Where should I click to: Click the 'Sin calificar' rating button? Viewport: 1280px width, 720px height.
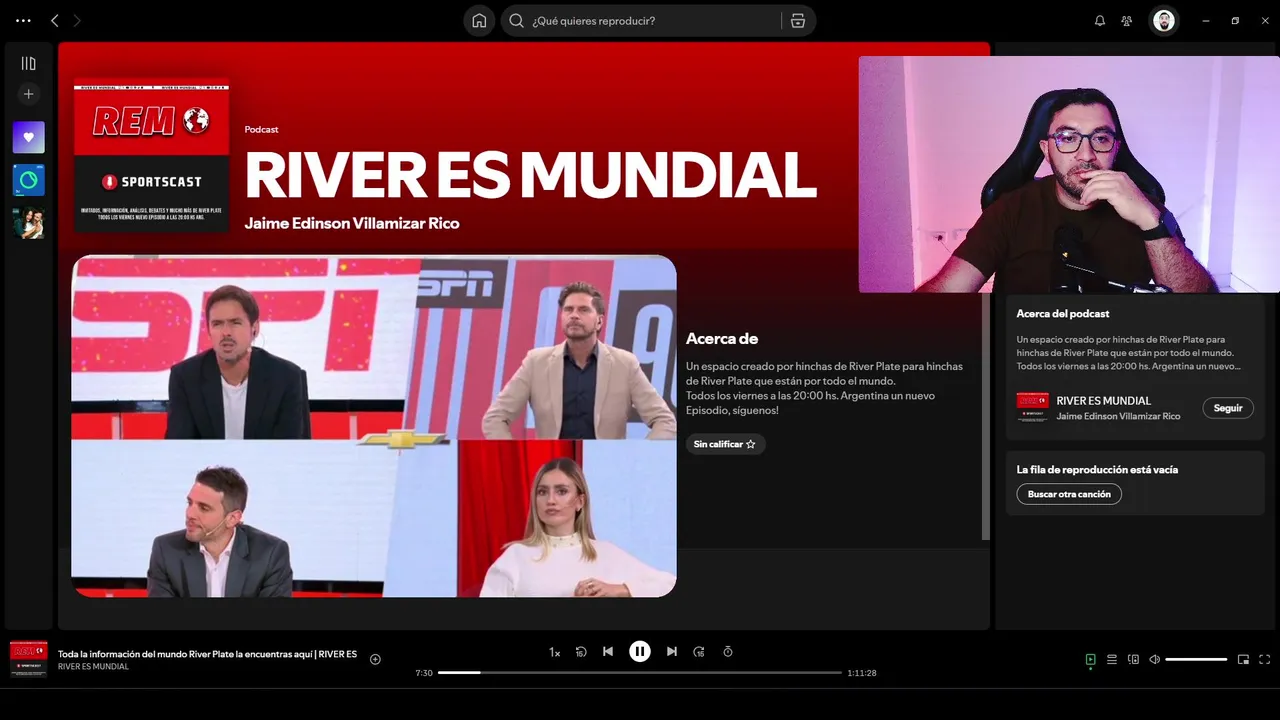(x=725, y=444)
